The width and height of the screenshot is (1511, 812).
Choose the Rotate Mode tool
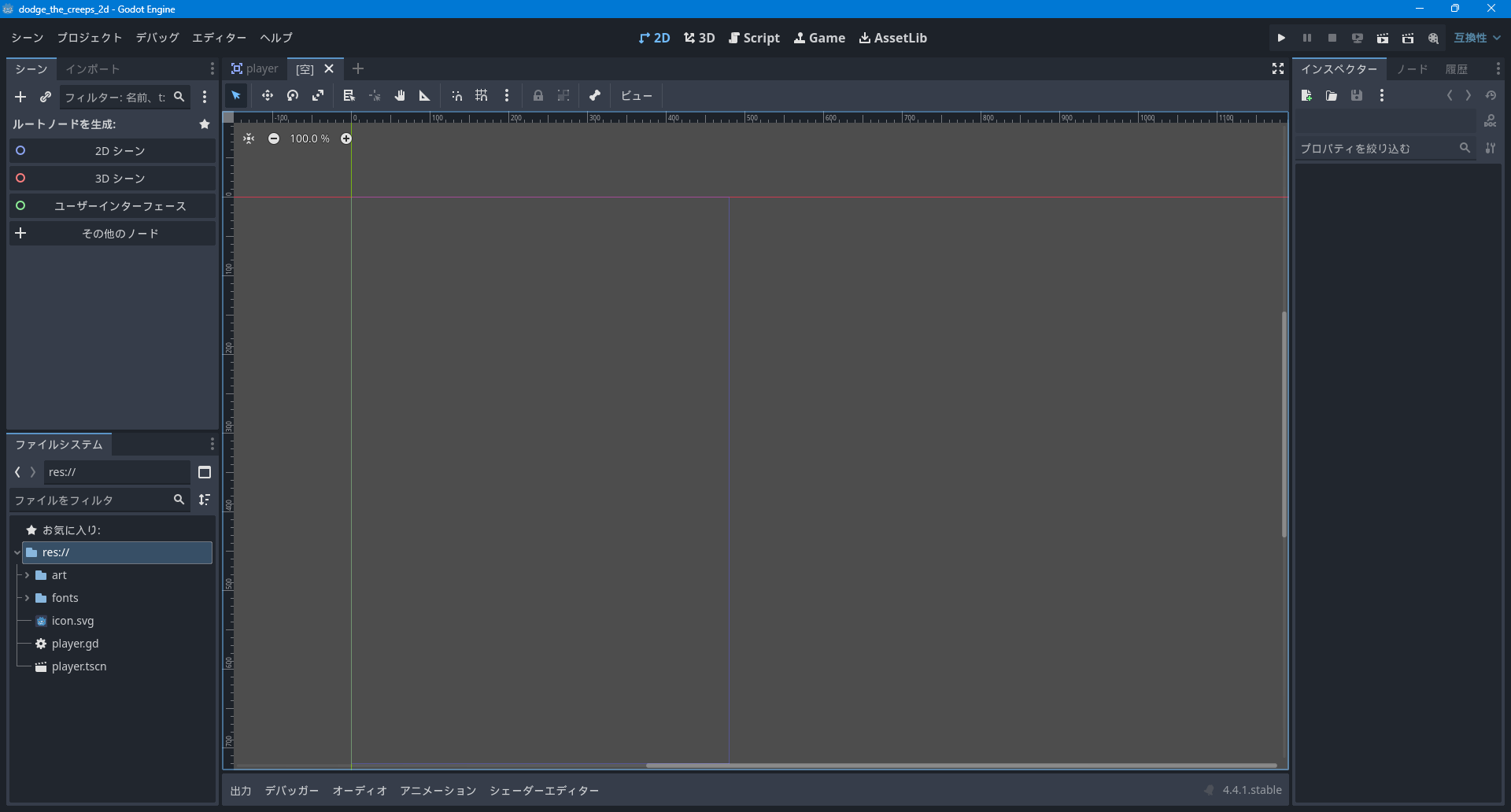click(293, 95)
